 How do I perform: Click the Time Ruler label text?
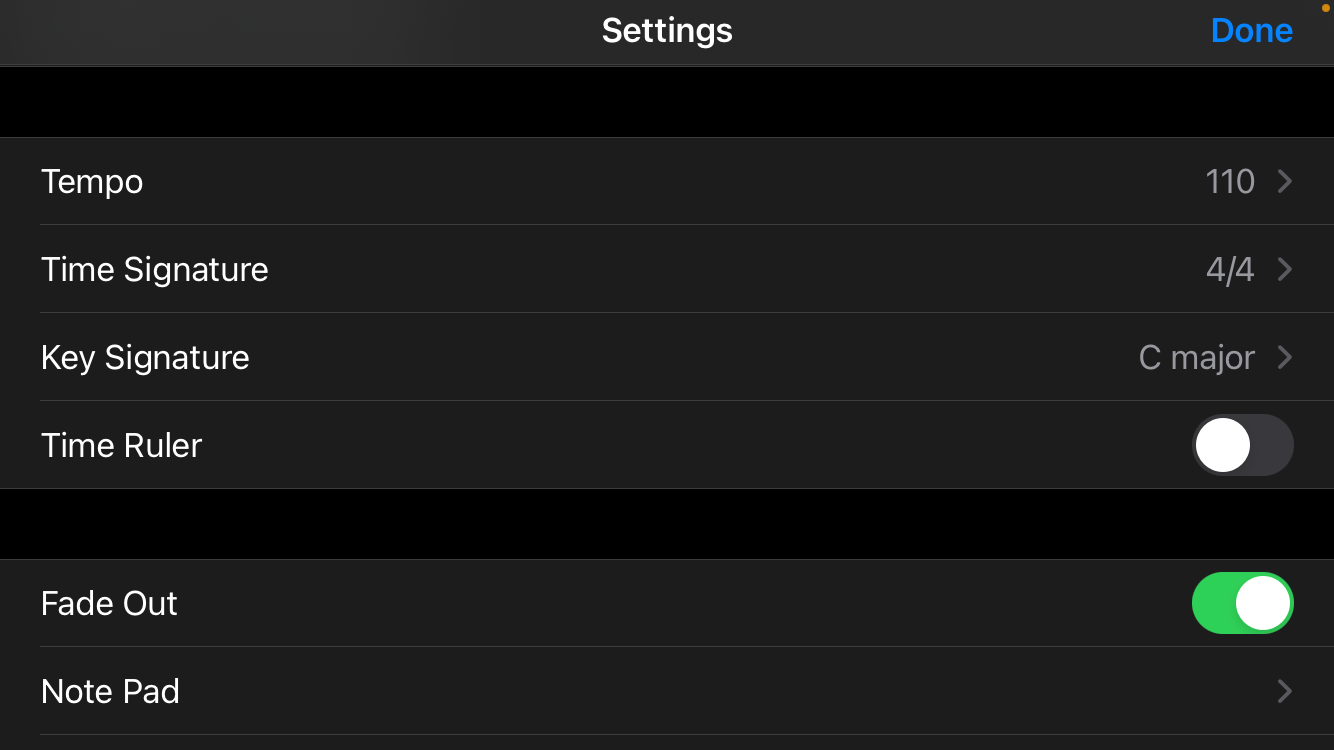click(121, 446)
